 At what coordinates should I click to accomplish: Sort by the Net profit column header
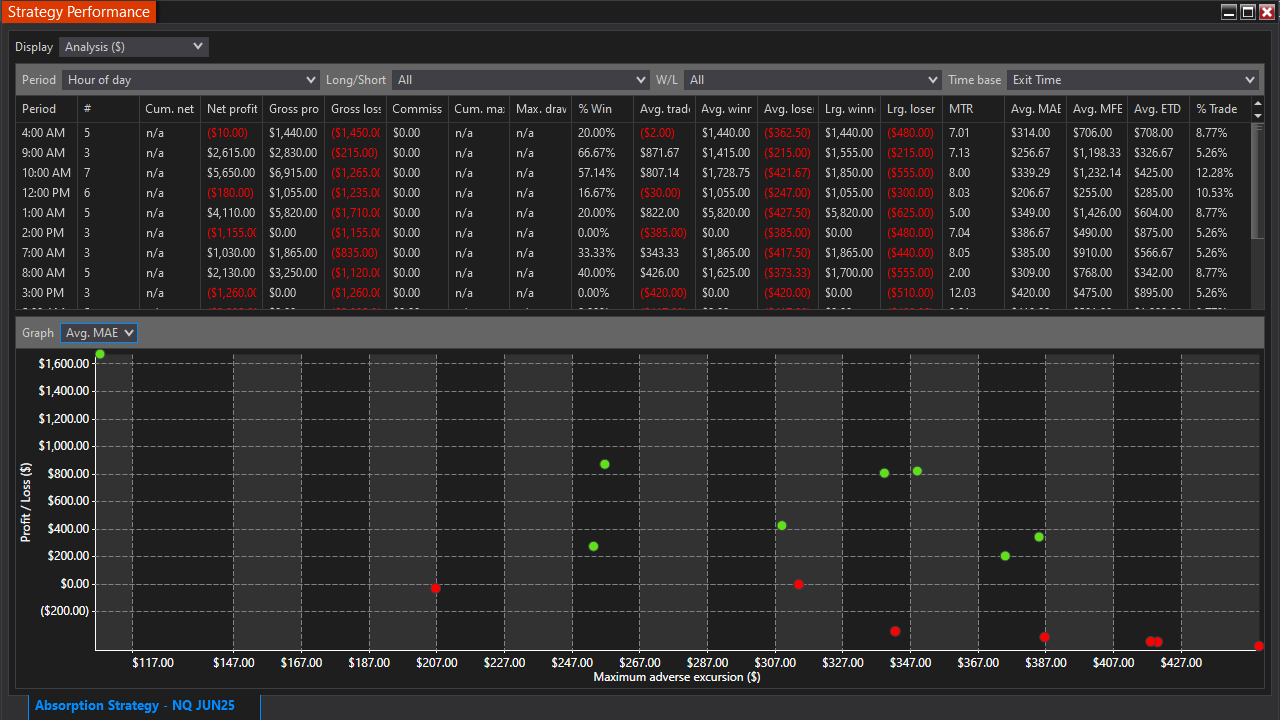coord(232,109)
